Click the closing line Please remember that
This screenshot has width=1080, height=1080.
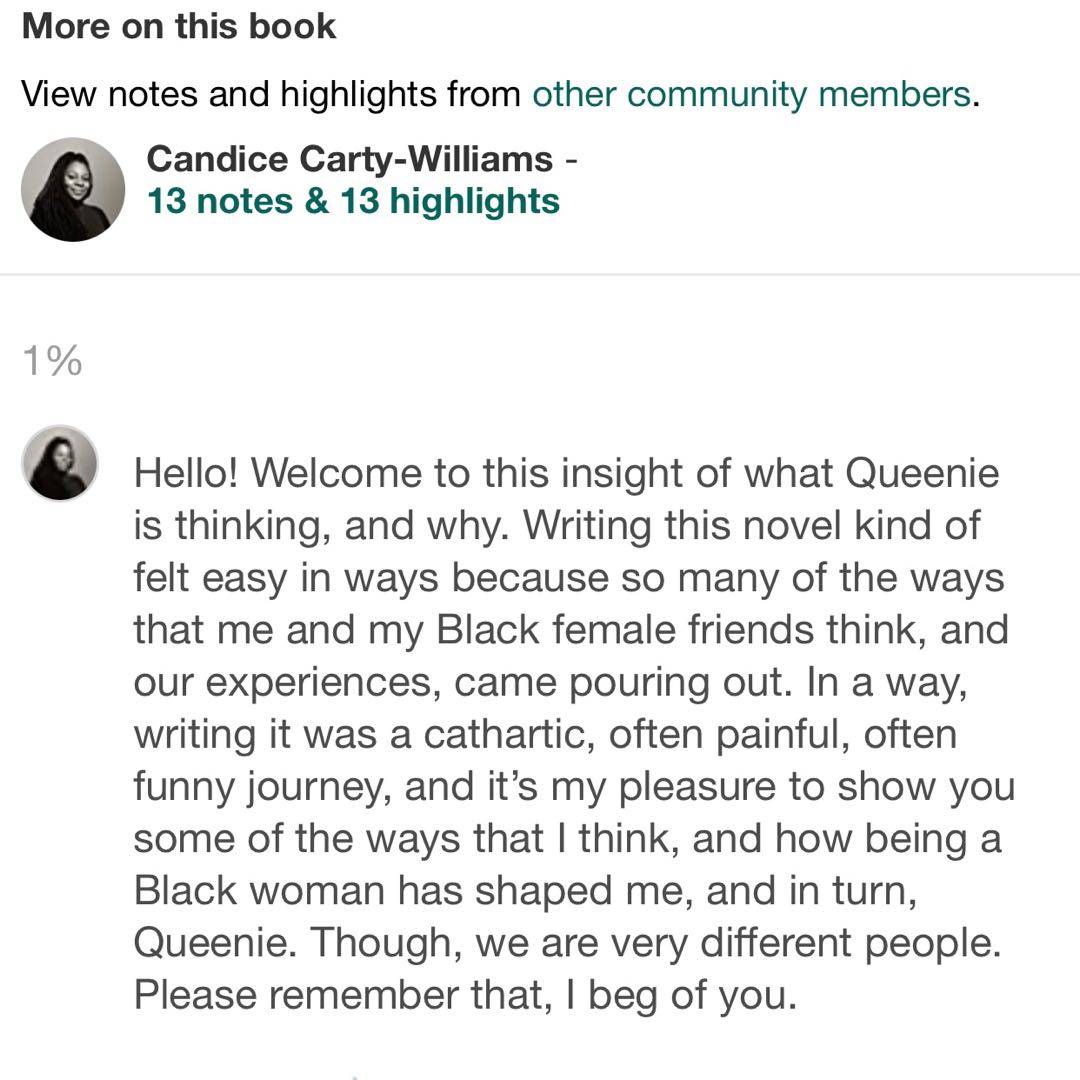coord(465,997)
